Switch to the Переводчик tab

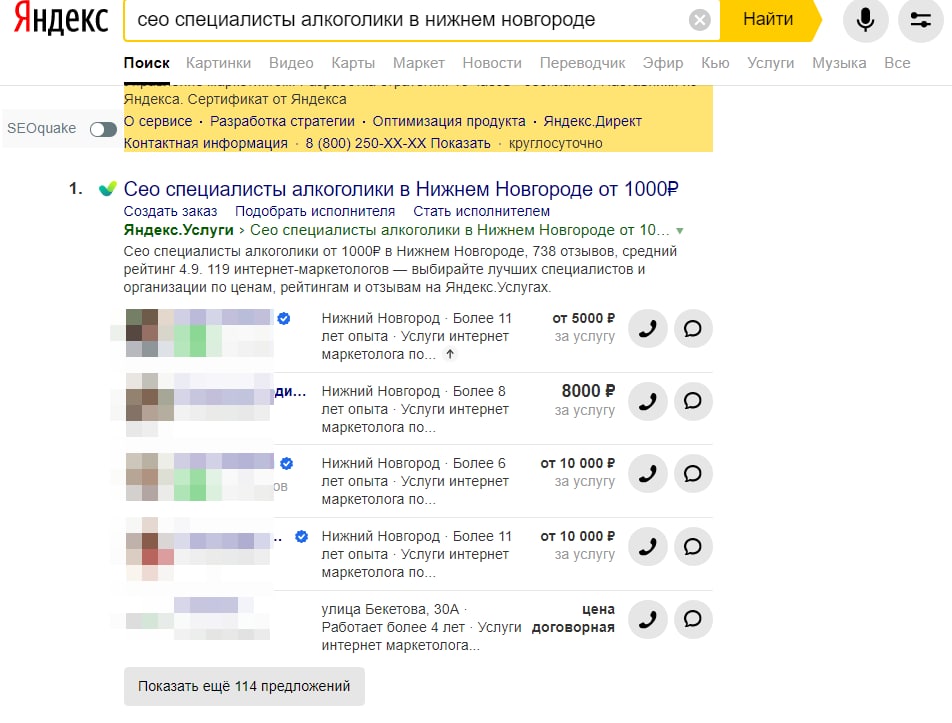pyautogui.click(x=582, y=63)
